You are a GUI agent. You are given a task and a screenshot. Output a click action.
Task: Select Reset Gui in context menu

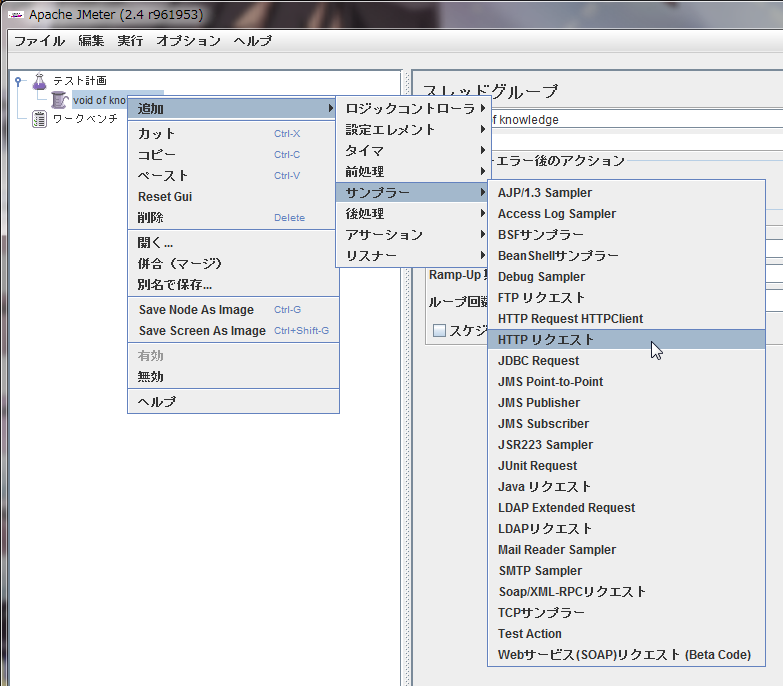pyautogui.click(x=233, y=197)
